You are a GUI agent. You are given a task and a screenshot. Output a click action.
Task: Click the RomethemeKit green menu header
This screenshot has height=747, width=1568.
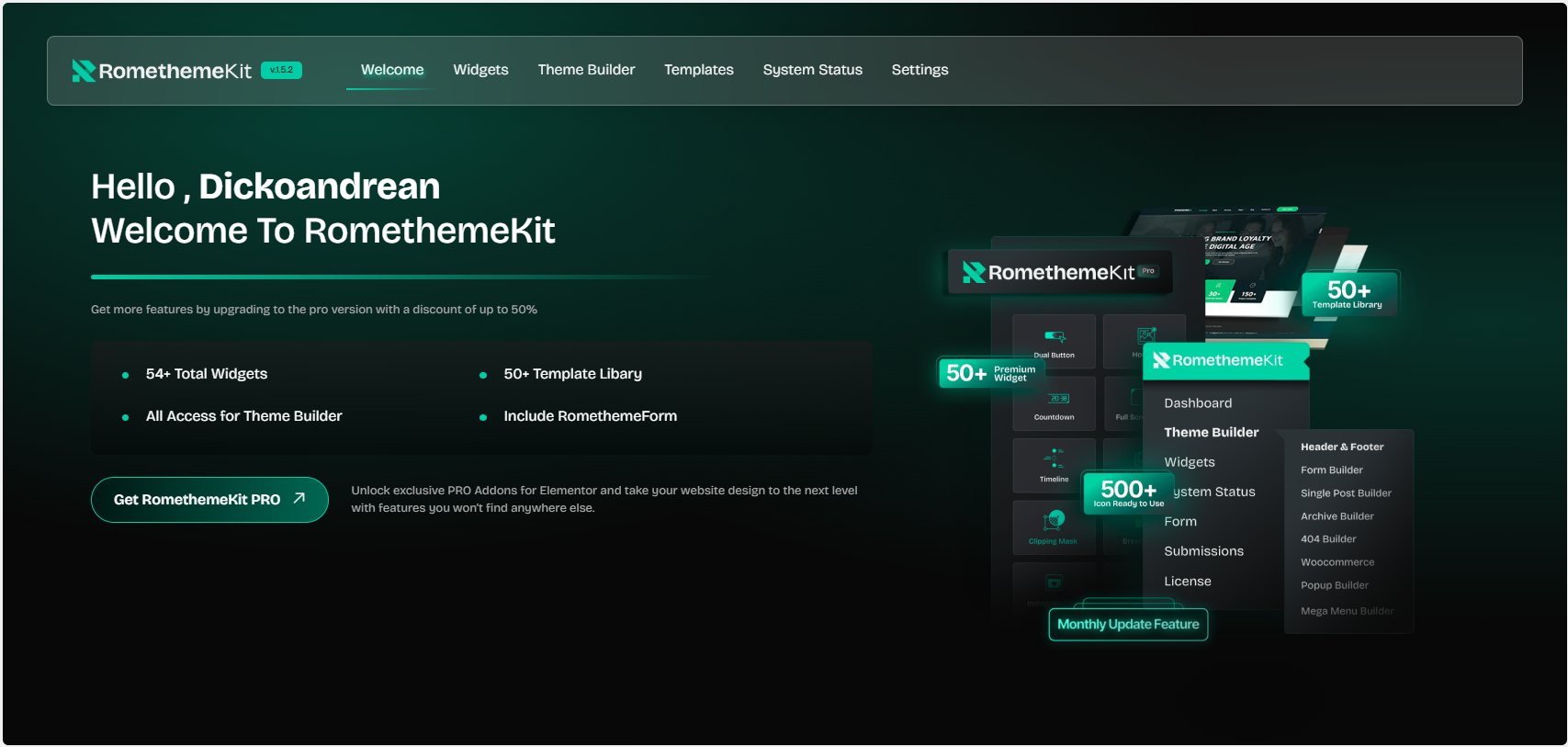pos(1225,360)
